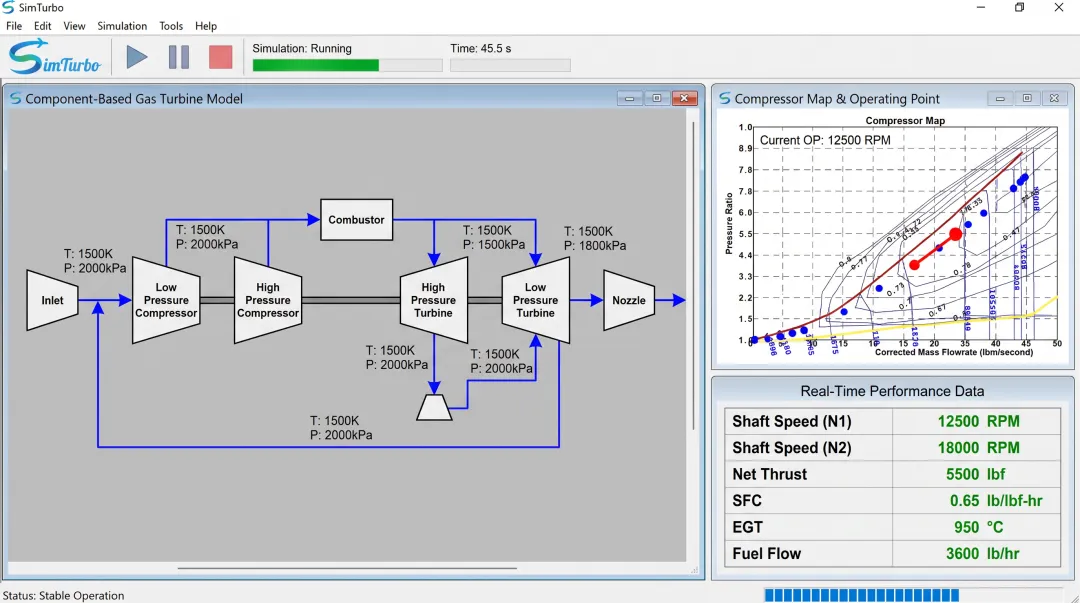Click the Compressor Map chart title
Screen dimensions: 1080x603
click(905, 121)
